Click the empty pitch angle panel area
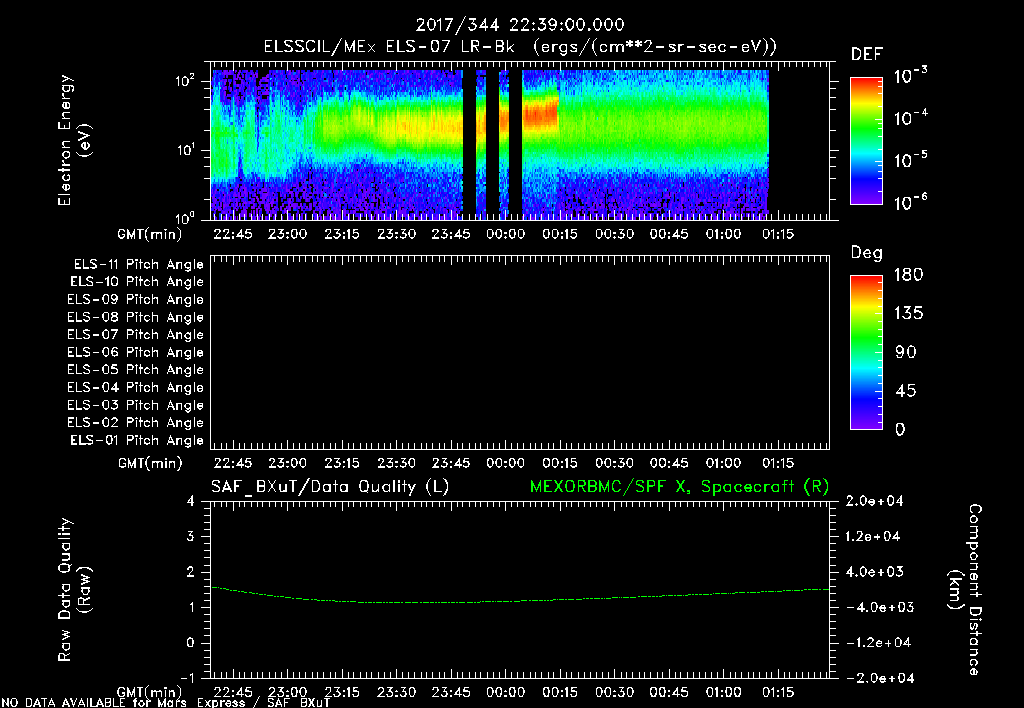1024x708 pixels. (x=520, y=353)
